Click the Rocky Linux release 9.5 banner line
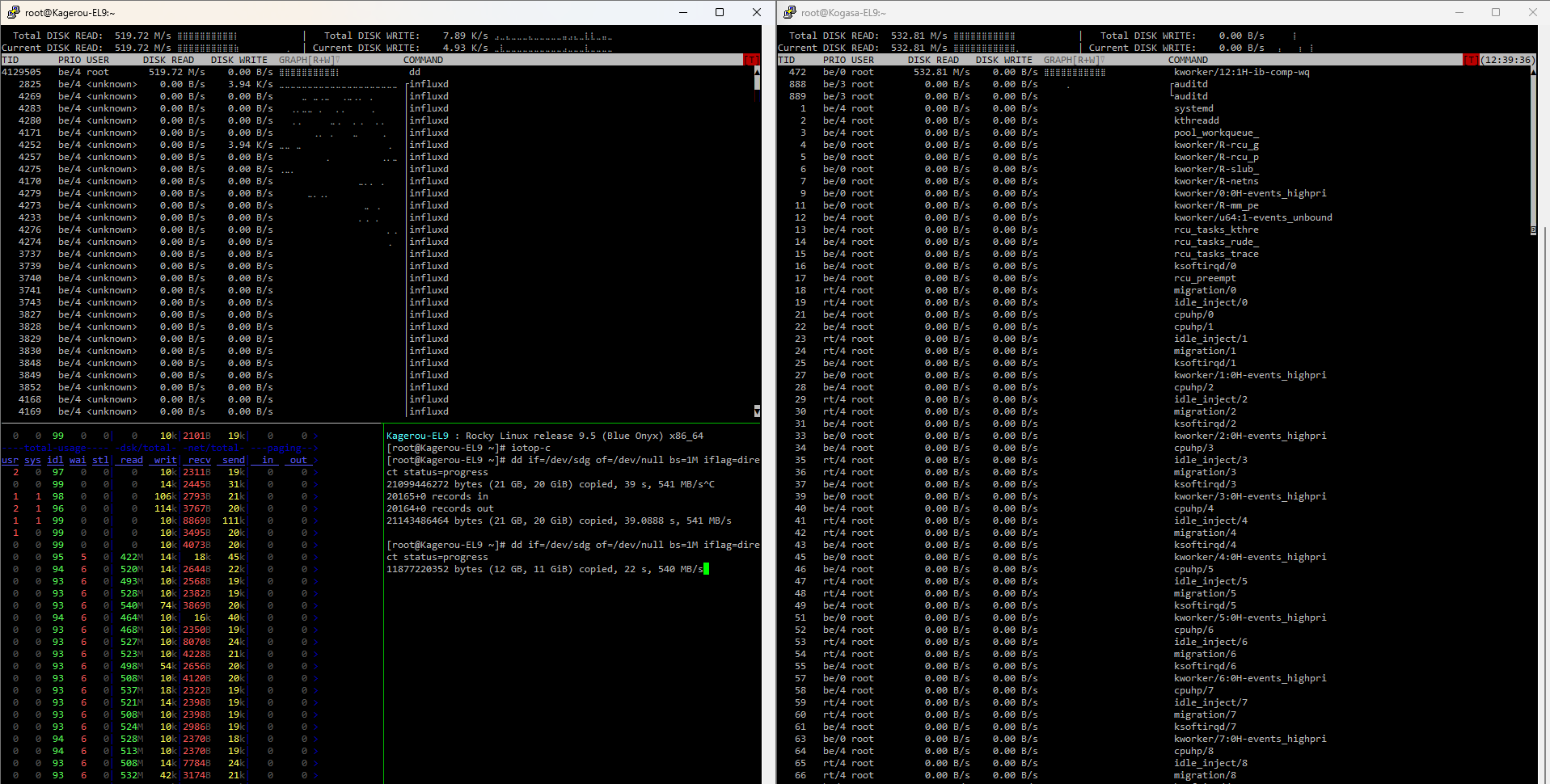Viewport: 1550px width, 784px height. point(545,436)
